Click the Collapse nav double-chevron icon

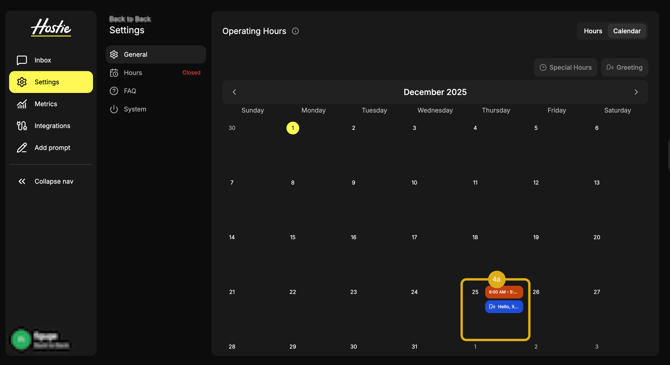[x=22, y=182]
